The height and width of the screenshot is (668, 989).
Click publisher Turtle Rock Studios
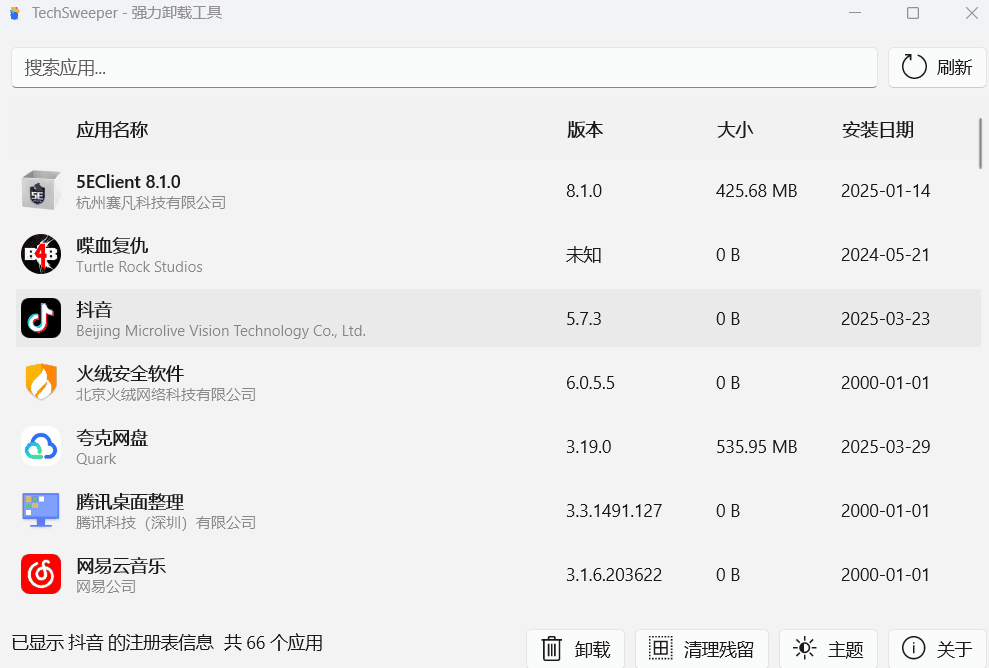click(139, 267)
